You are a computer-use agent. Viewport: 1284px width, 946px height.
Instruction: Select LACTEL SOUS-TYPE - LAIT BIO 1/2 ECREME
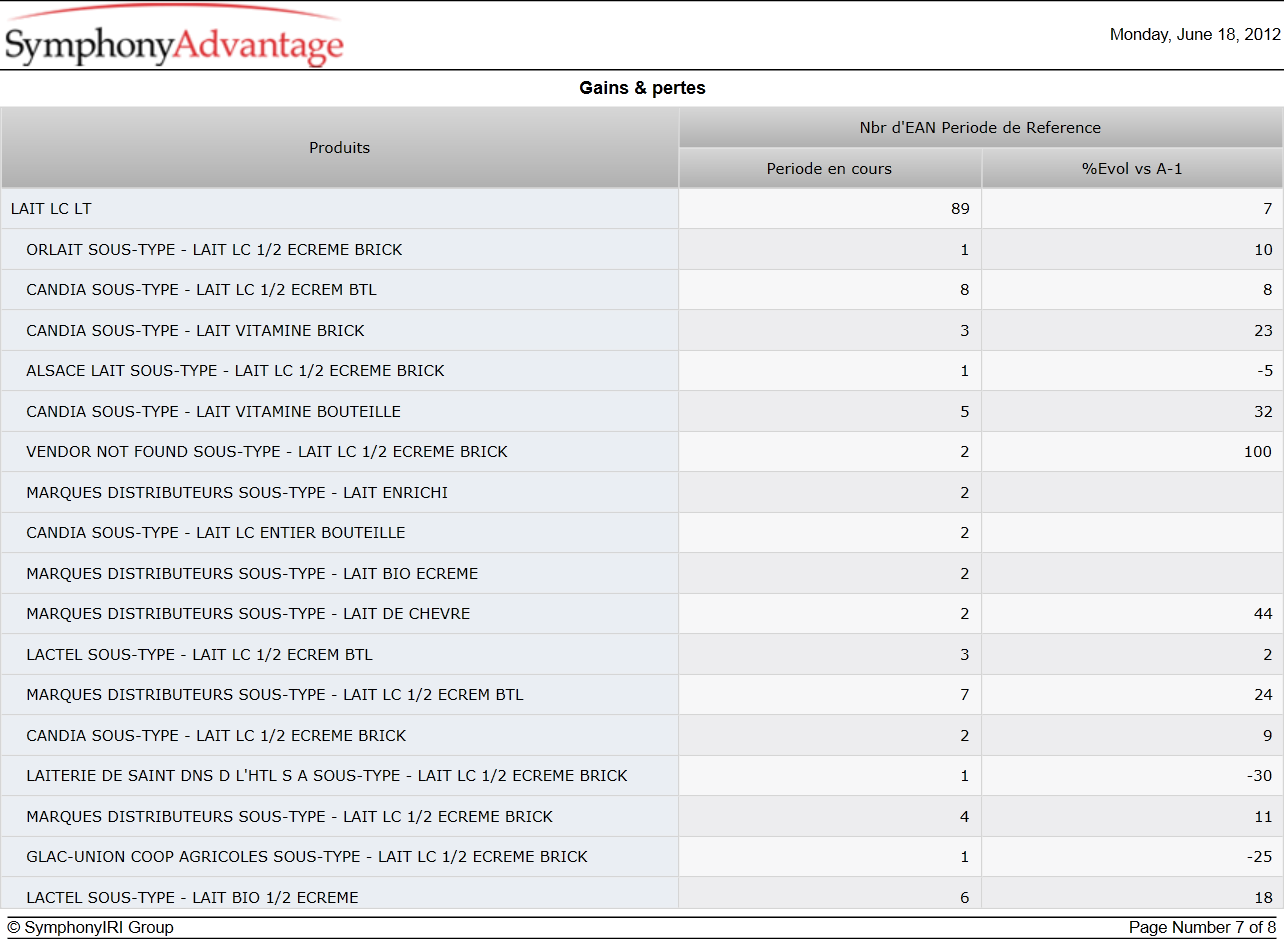coord(192,898)
